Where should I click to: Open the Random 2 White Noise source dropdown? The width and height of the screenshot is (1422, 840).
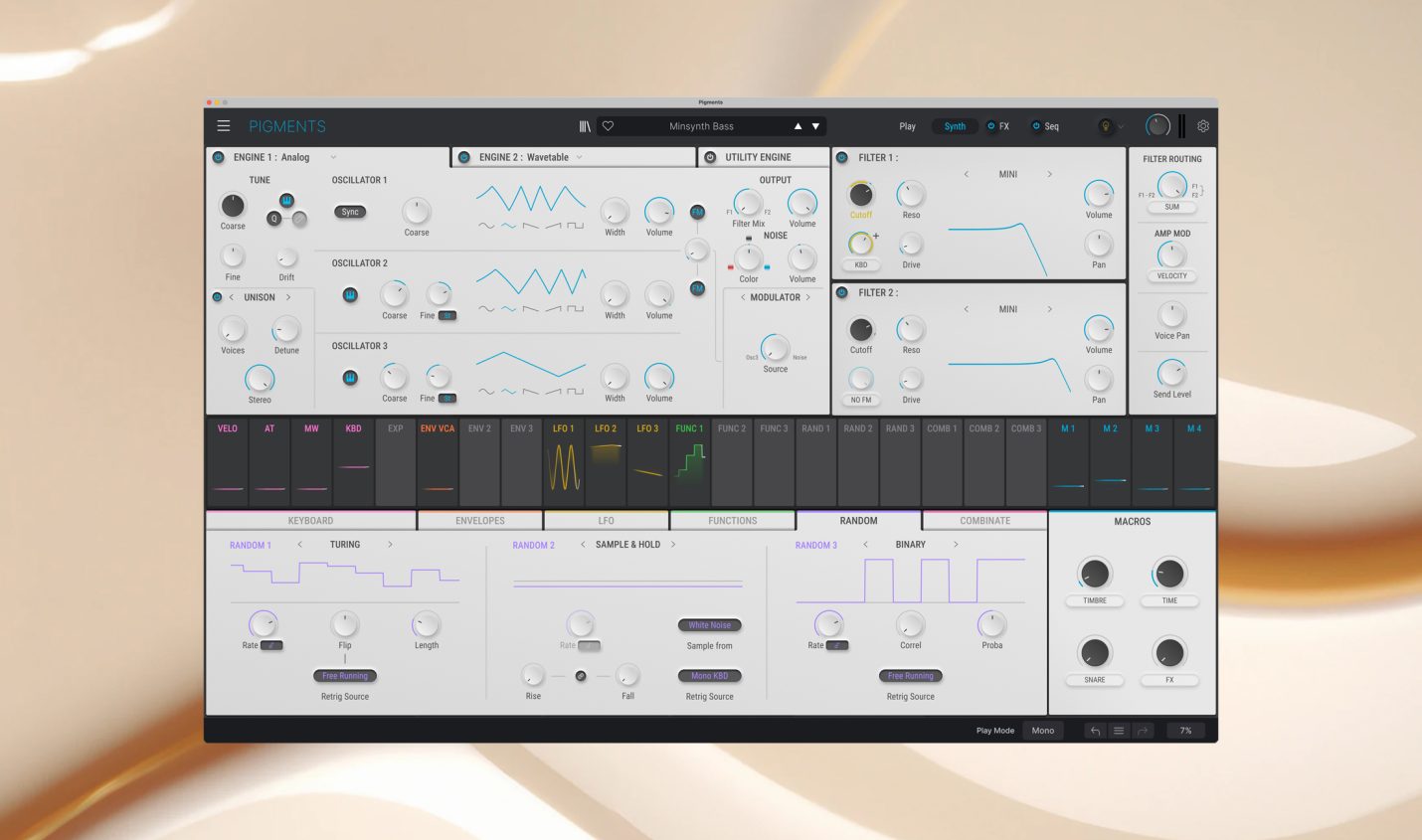coord(709,625)
